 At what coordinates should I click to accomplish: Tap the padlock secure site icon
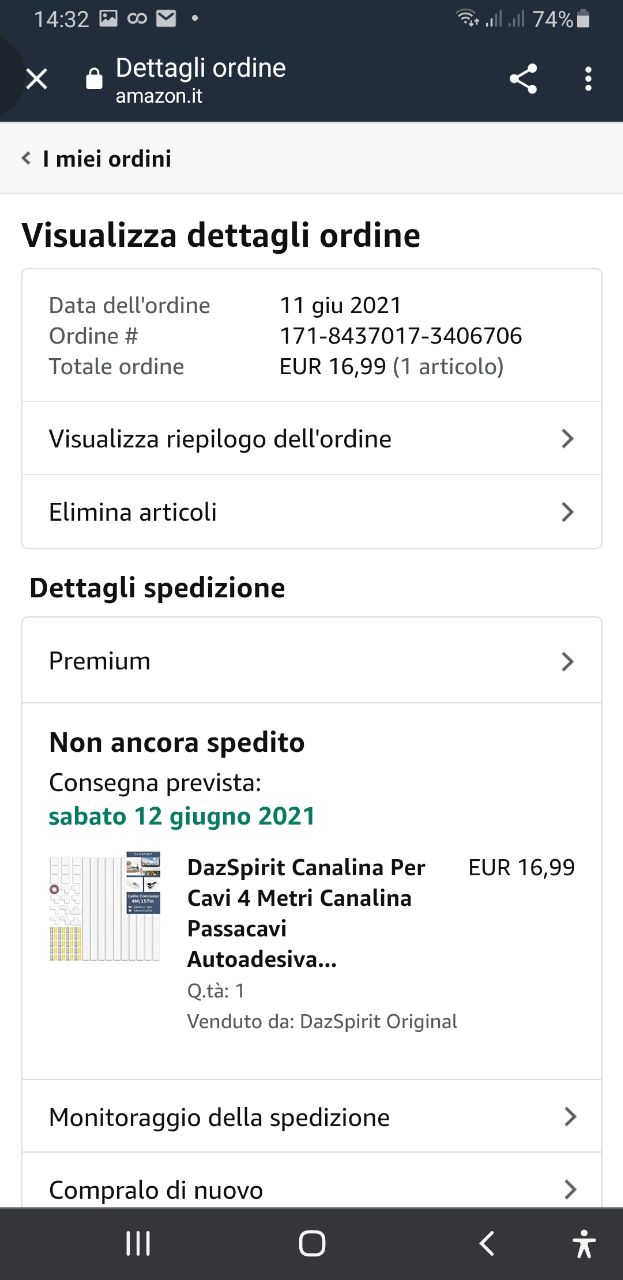pos(94,79)
